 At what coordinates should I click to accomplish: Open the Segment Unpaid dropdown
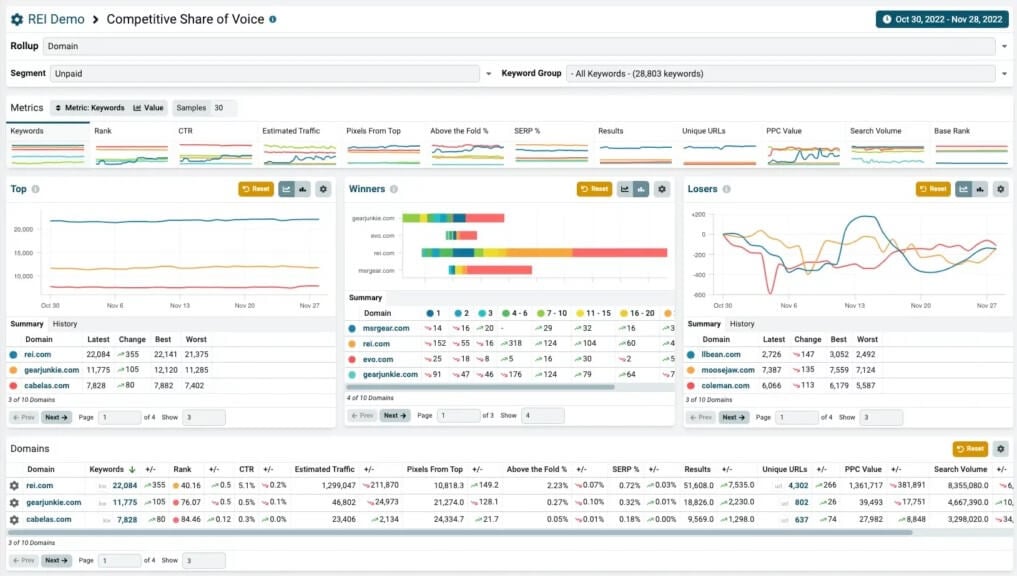click(x=489, y=73)
